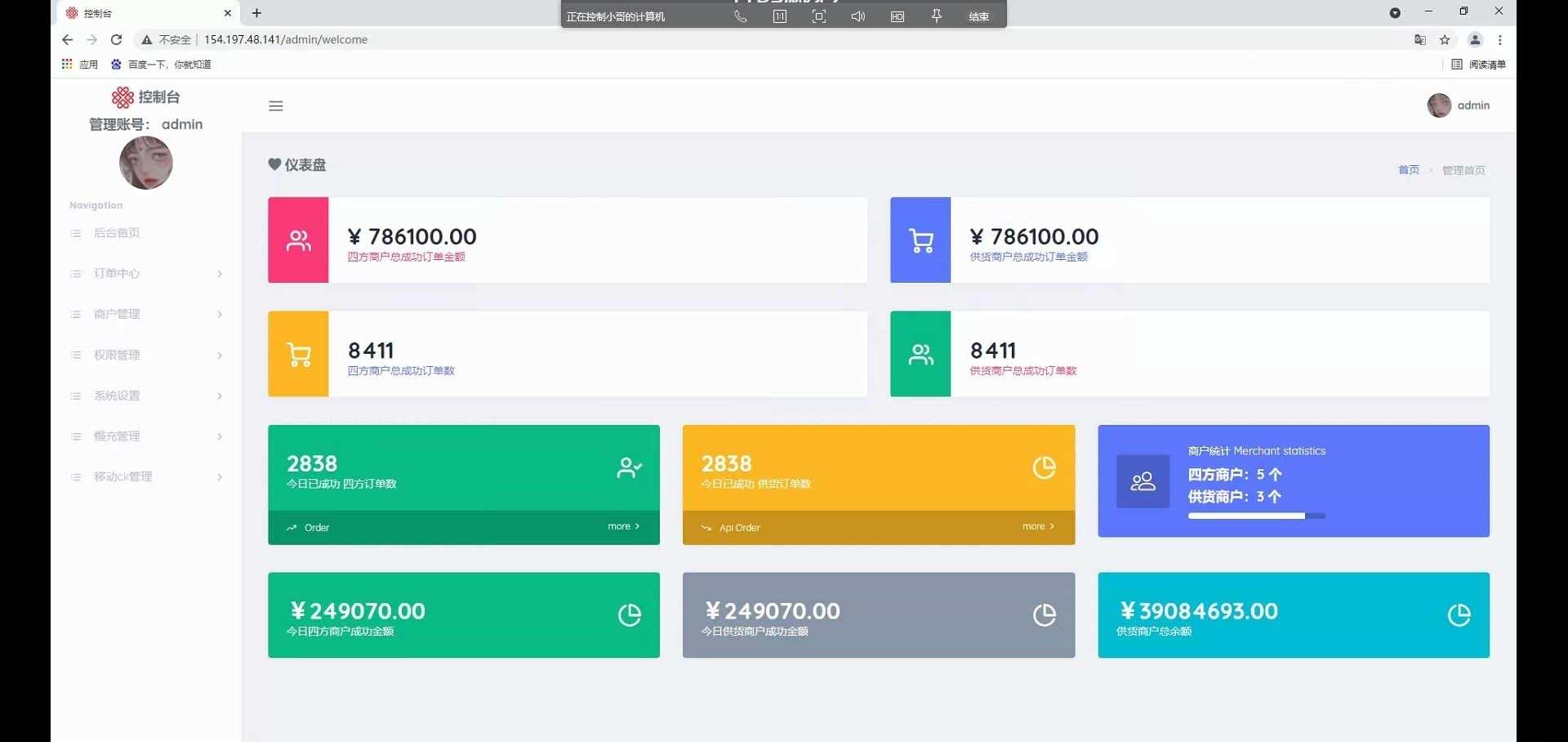The image size is (1568, 742).
Task: Click the fullscreen icon in remote toolbar
Action: (x=819, y=16)
